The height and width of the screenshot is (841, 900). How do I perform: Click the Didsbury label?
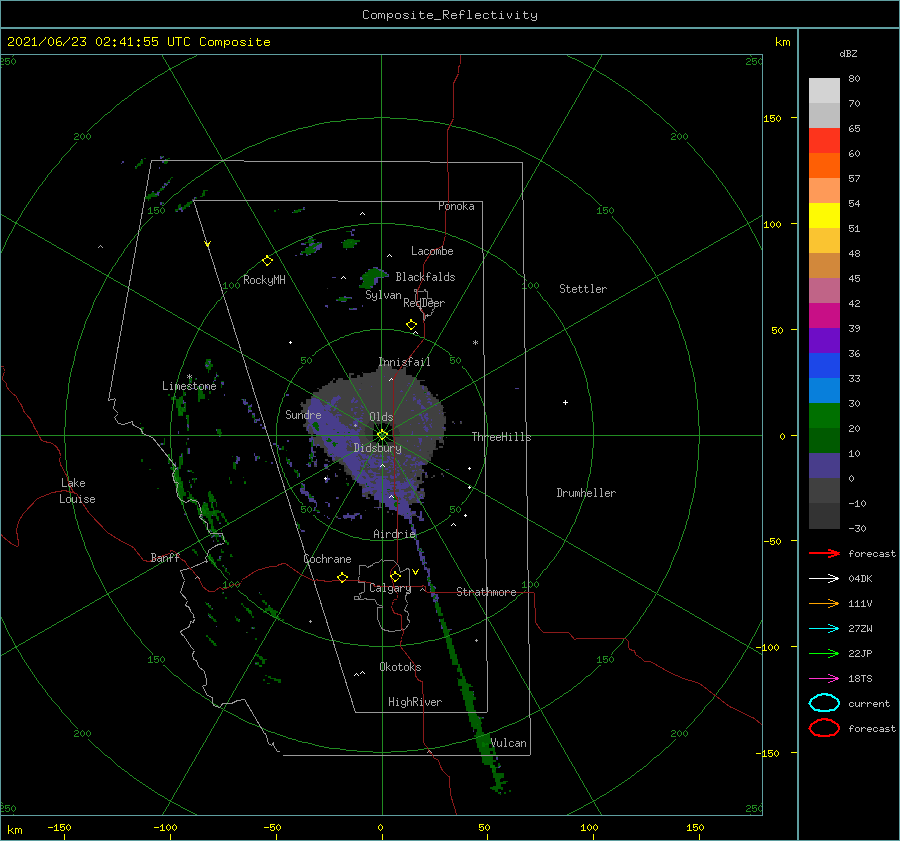[x=378, y=448]
